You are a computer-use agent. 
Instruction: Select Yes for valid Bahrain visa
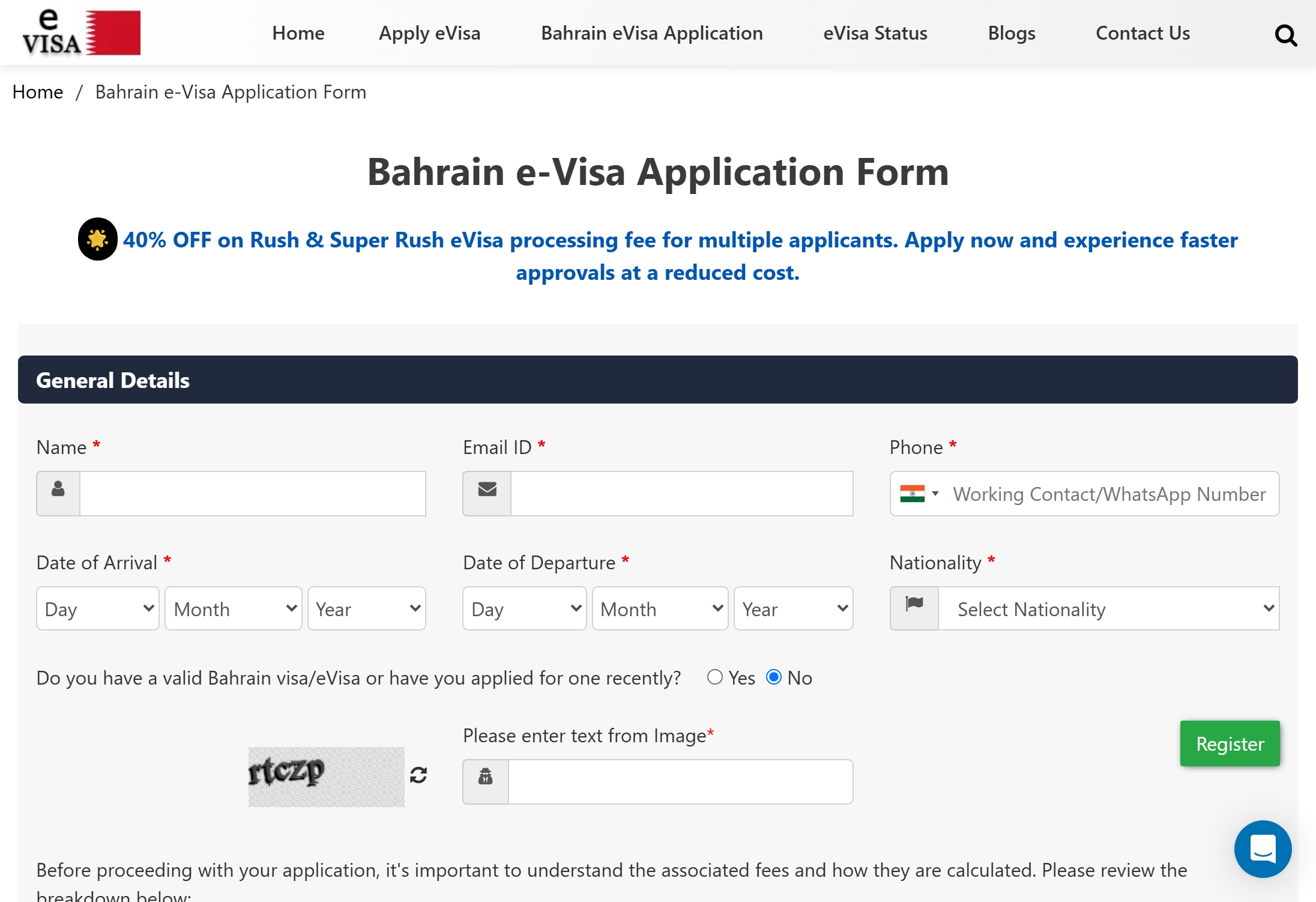click(x=714, y=677)
